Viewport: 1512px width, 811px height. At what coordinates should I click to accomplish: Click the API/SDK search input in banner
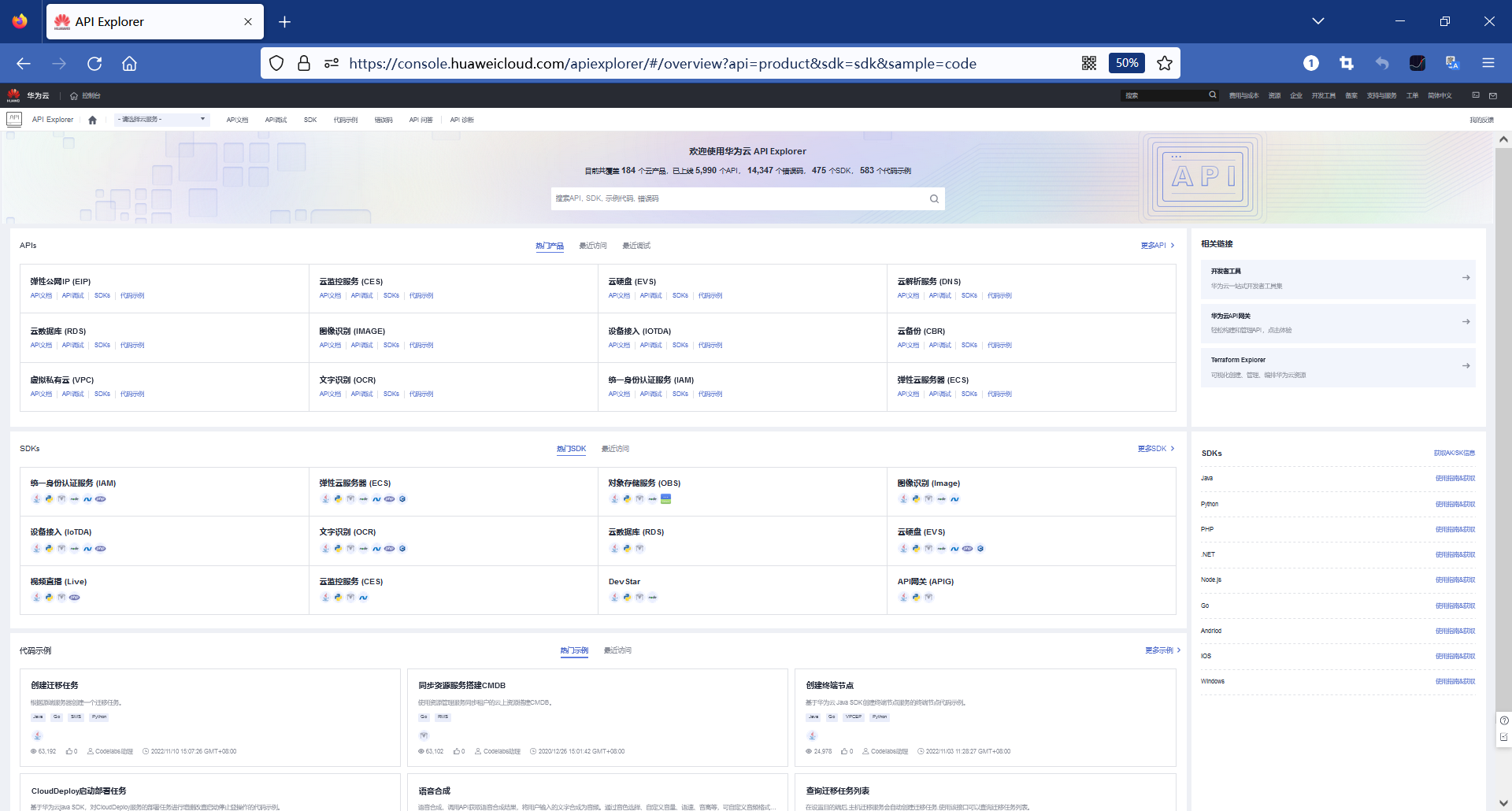tap(747, 198)
